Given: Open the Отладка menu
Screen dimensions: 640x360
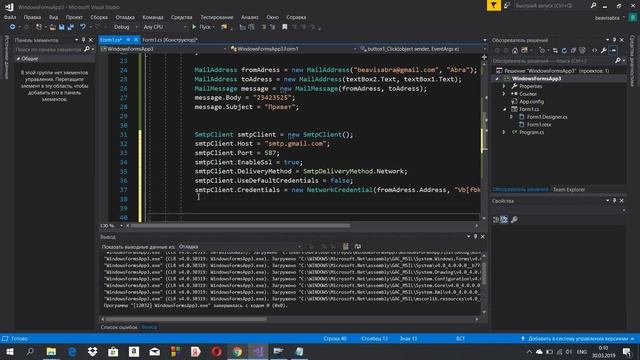Looking at the screenshot, I should 125,17.
